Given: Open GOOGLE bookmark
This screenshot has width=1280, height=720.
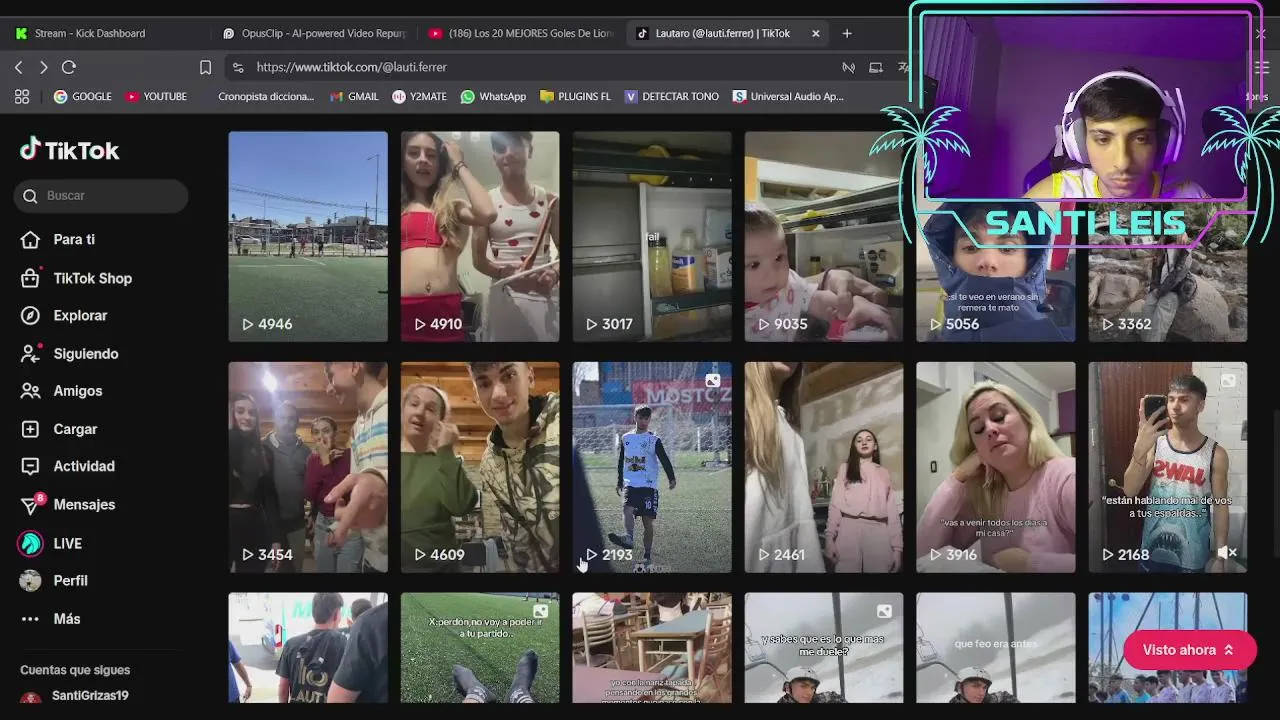Looking at the screenshot, I should pos(82,97).
